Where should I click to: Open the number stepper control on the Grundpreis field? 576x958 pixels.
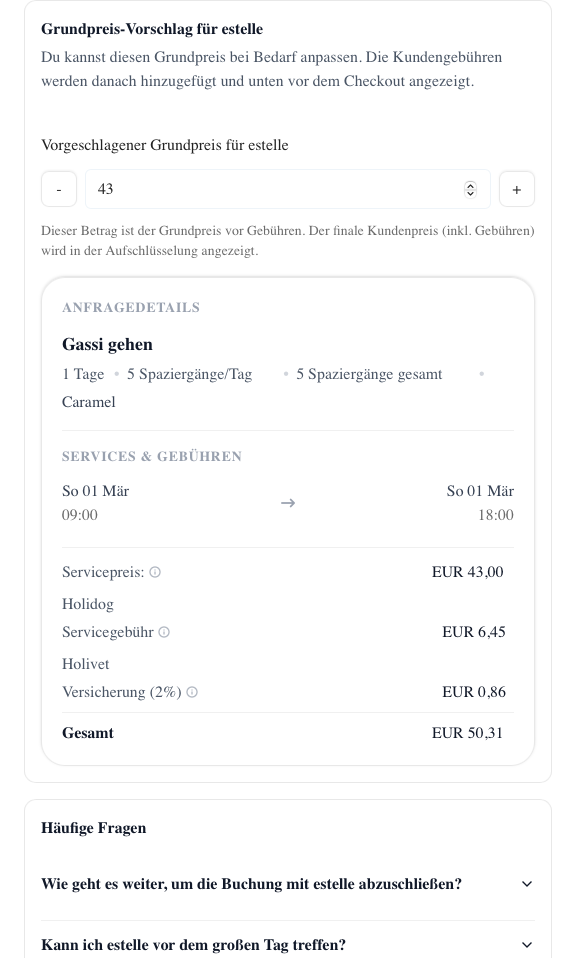tap(470, 189)
